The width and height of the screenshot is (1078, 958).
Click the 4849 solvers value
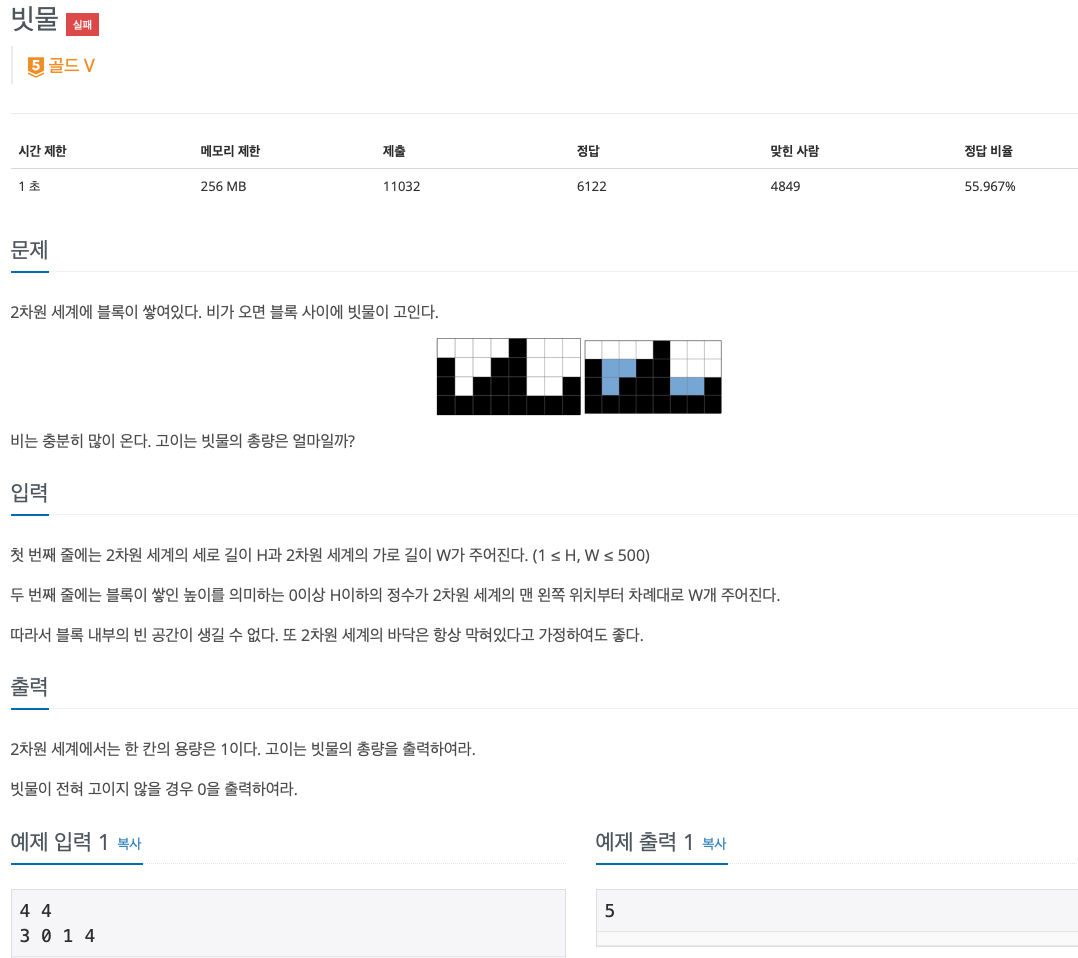pos(785,186)
